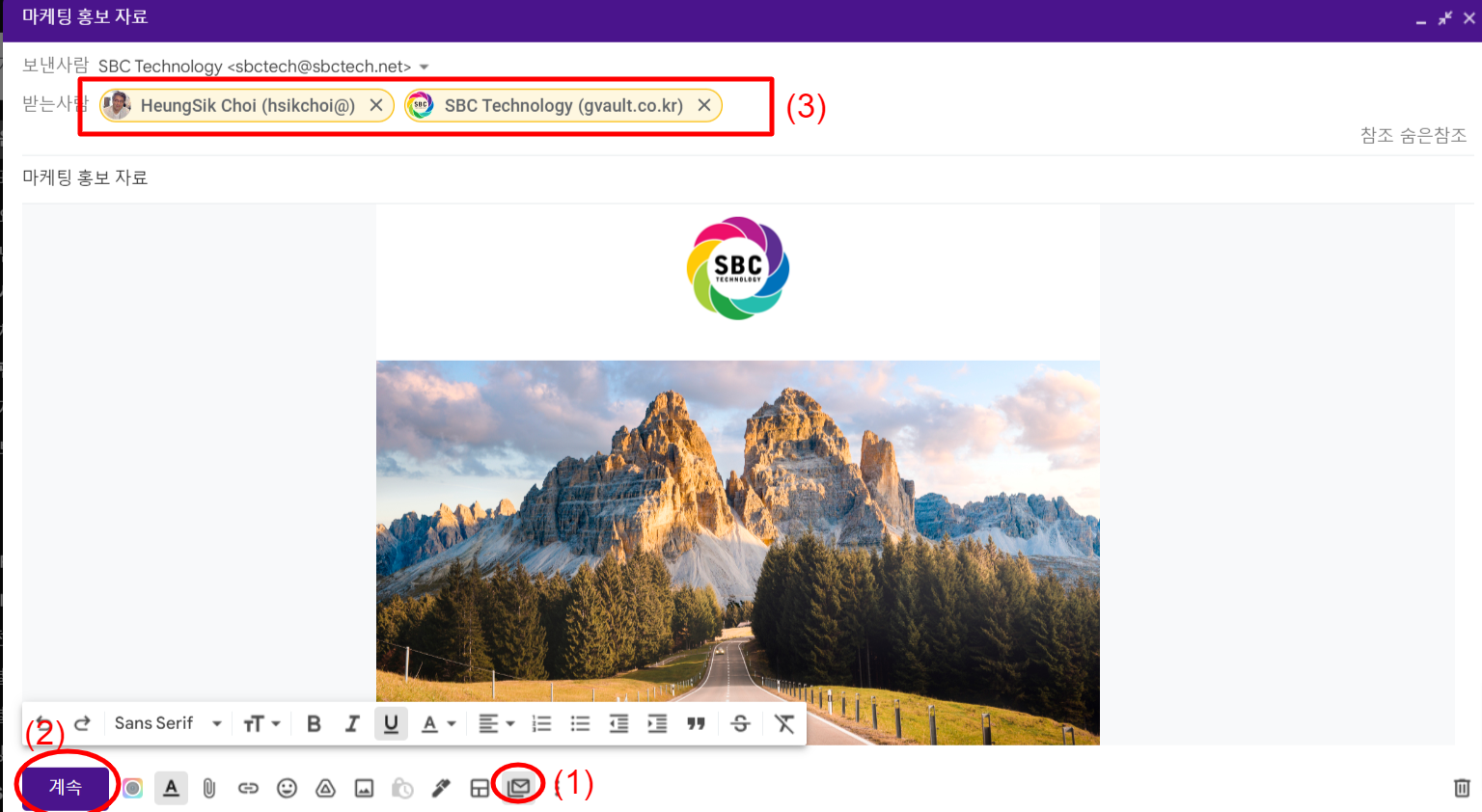
Task: Open the text alignment dropdown
Action: pos(497,723)
